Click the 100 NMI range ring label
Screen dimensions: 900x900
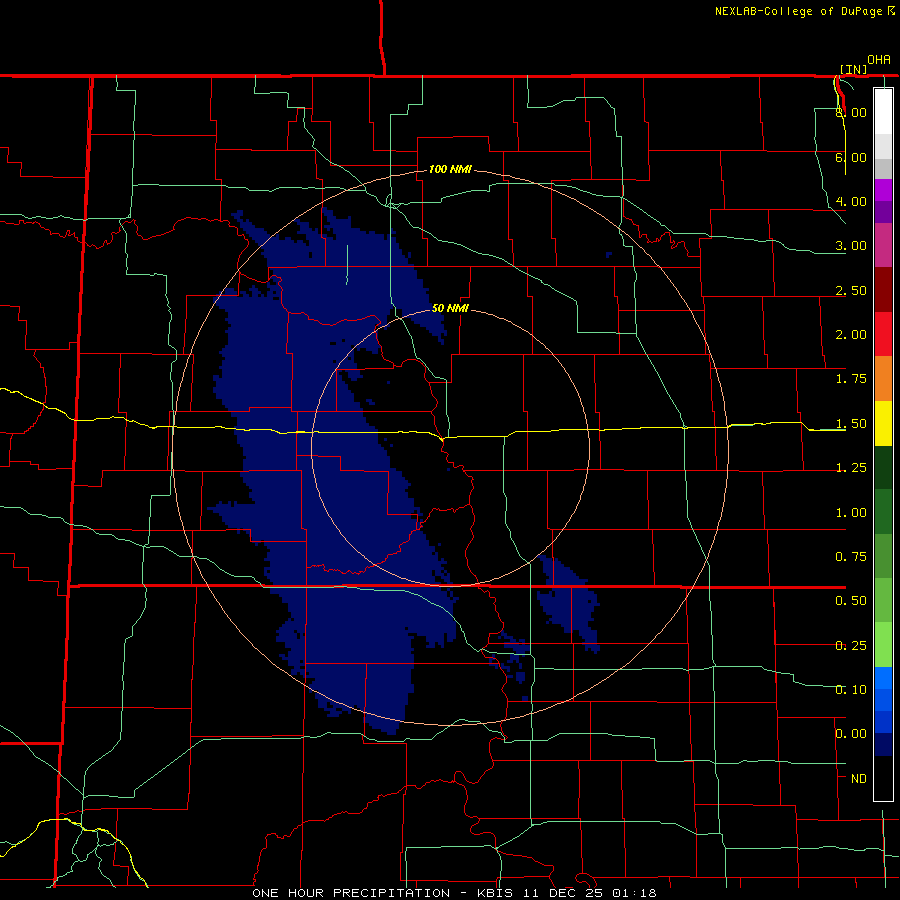[450, 169]
